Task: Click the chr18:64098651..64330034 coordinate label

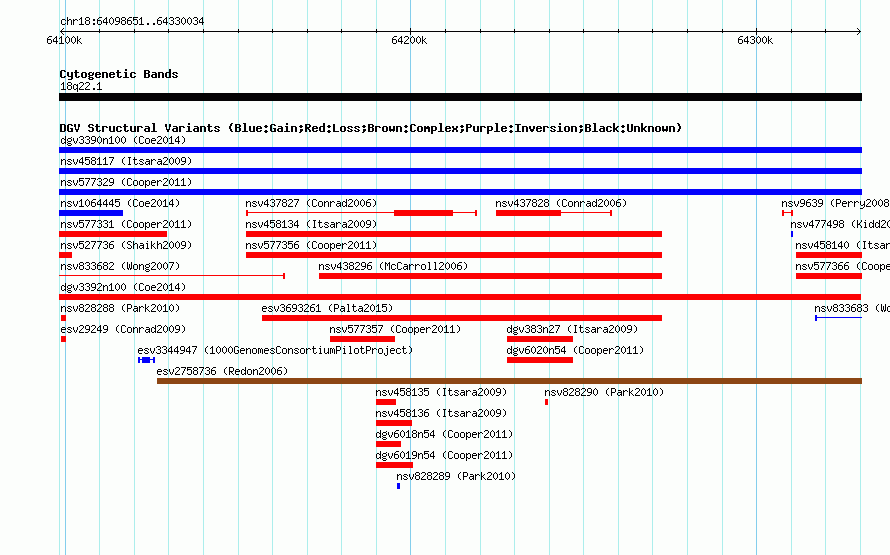Action: tap(132, 21)
